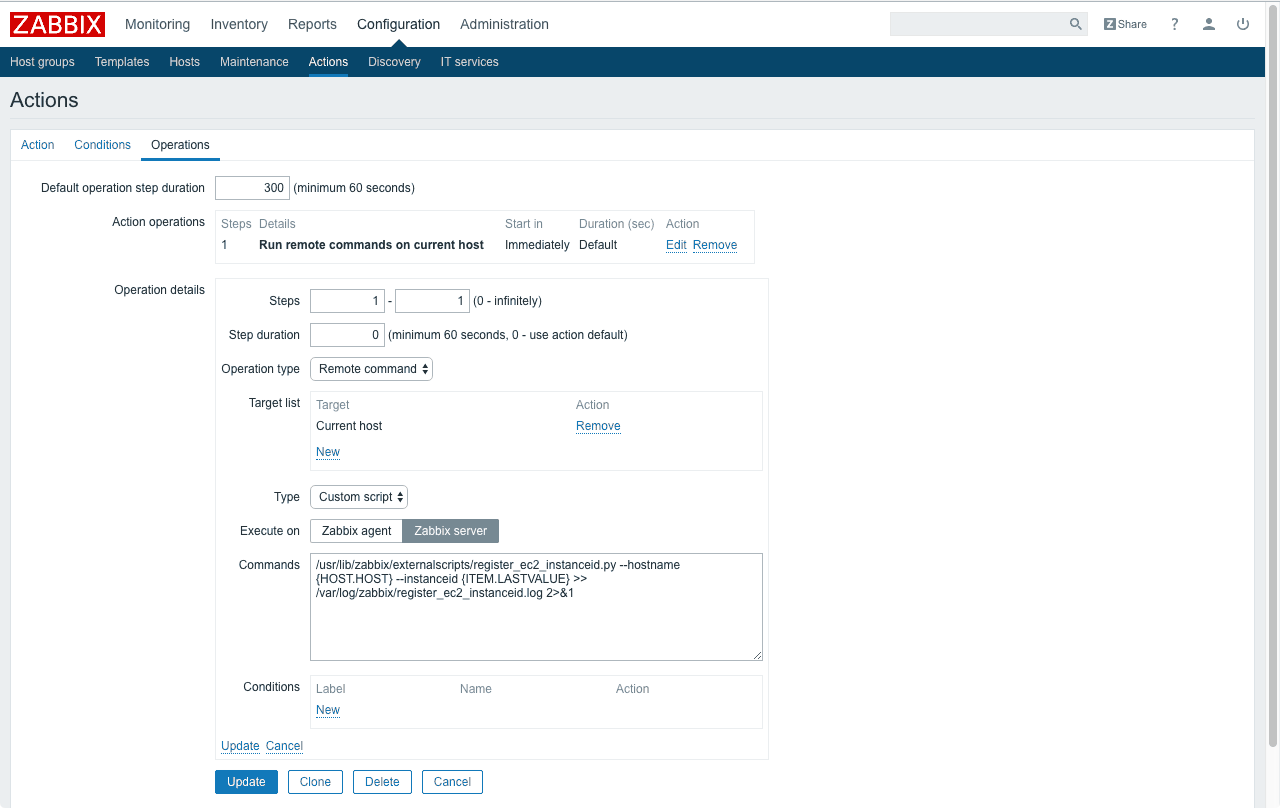1280x808 pixels.
Task: Open the Type Custom script dropdown
Action: 359,497
